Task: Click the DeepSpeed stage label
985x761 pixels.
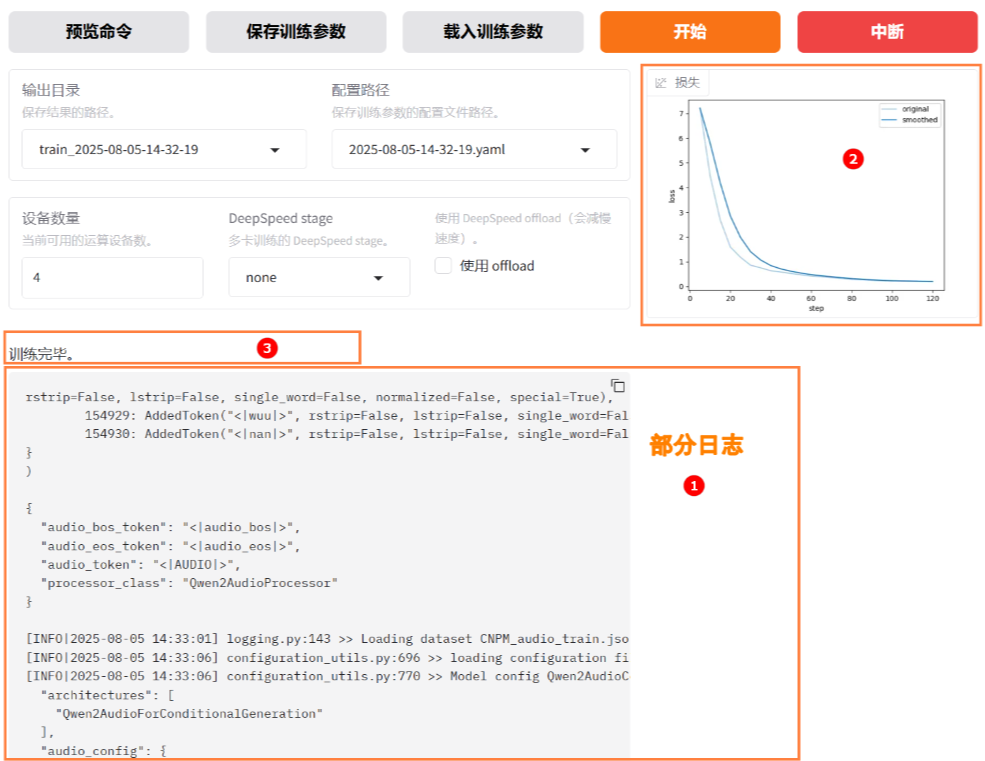Action: (x=281, y=219)
